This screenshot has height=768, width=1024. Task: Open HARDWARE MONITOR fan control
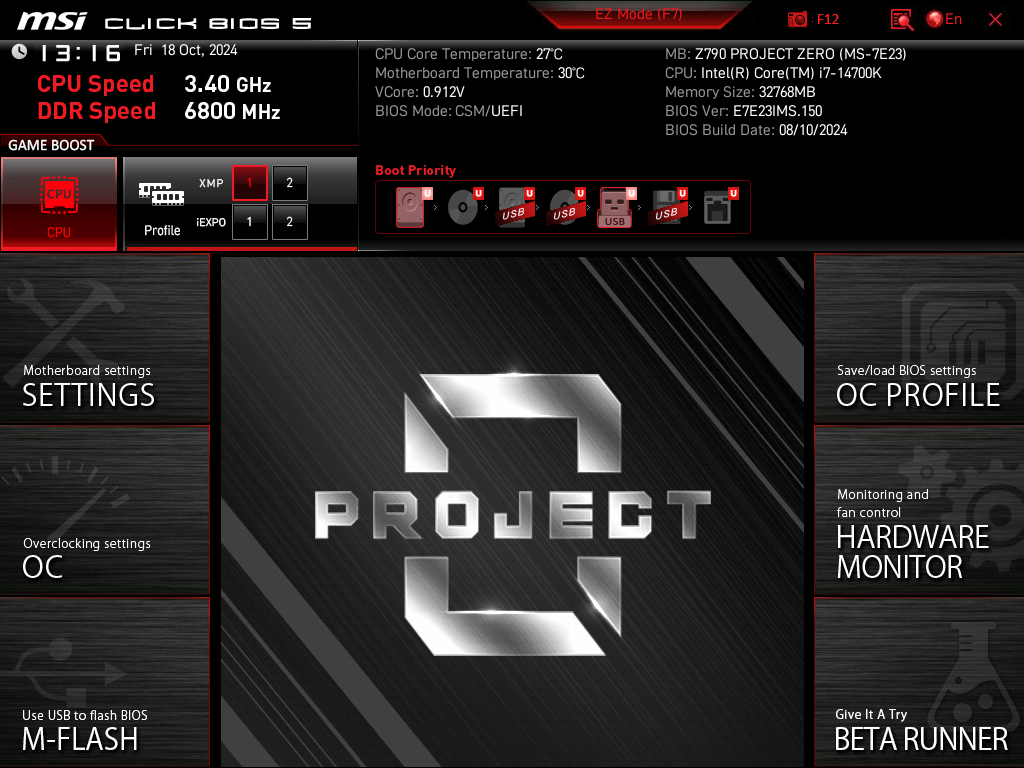[x=919, y=511]
